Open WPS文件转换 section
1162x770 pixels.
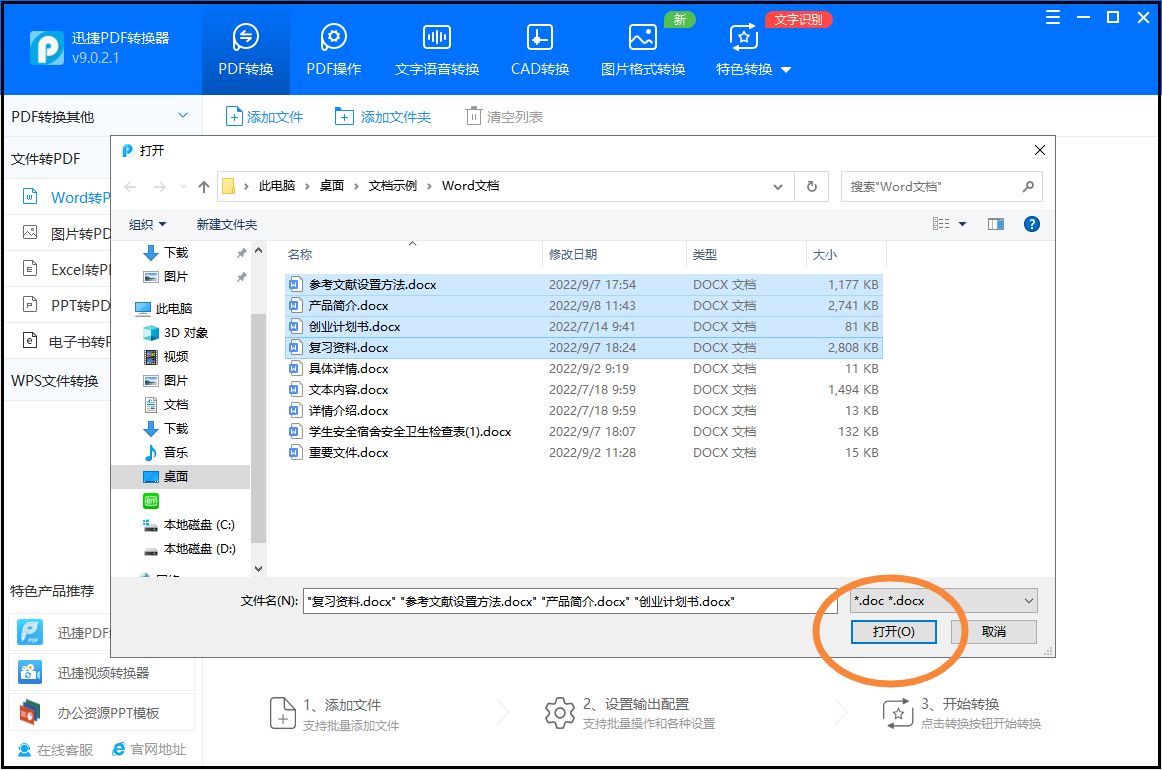coord(55,381)
